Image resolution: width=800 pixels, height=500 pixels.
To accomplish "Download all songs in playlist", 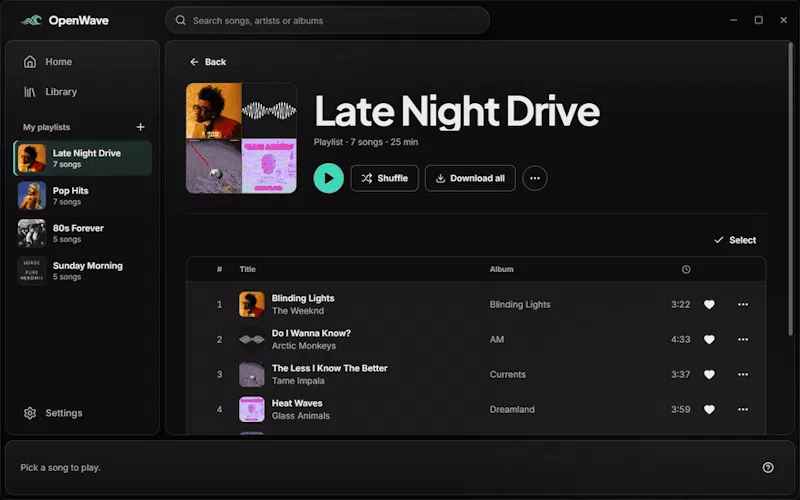I will pyautogui.click(x=470, y=178).
